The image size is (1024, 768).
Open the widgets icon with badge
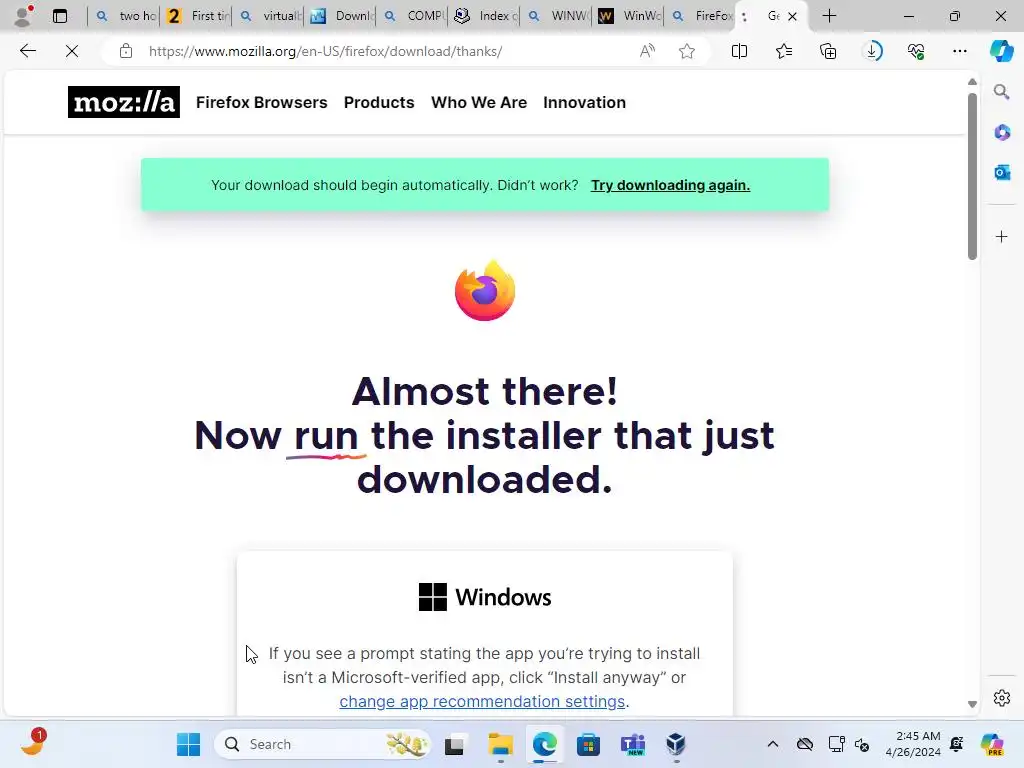33,743
